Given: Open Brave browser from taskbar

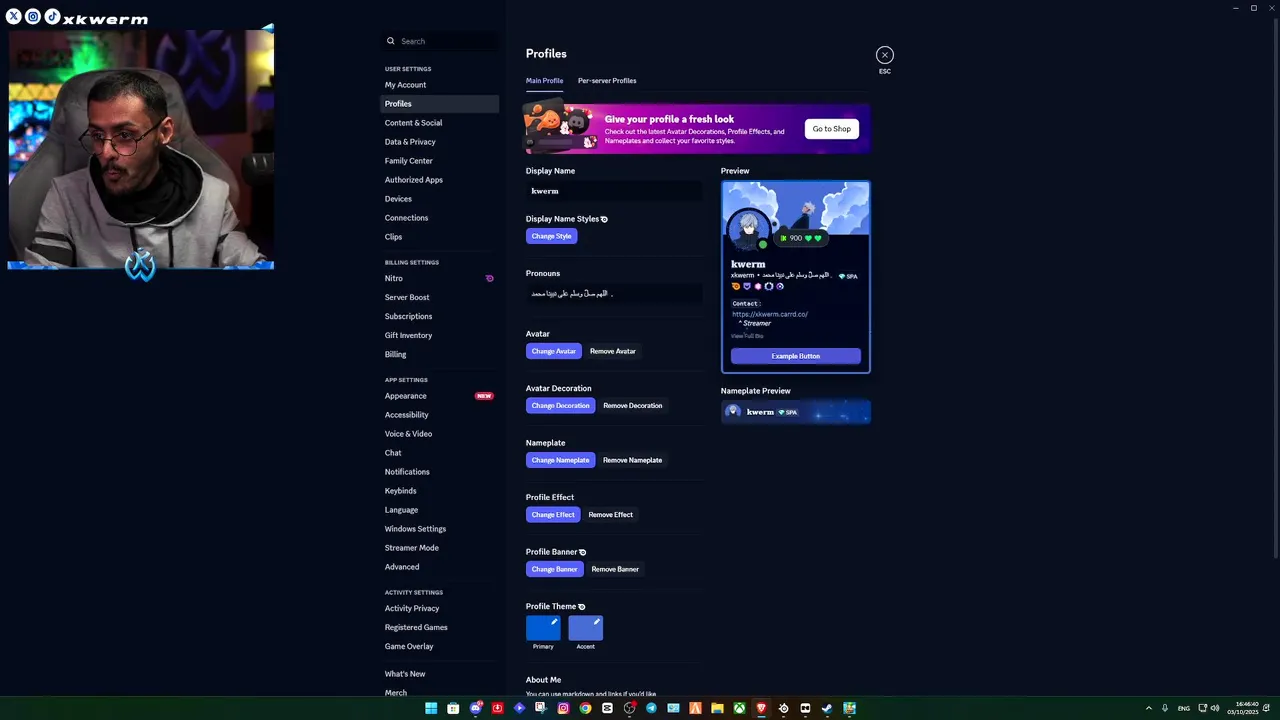Looking at the screenshot, I should click(x=761, y=708).
